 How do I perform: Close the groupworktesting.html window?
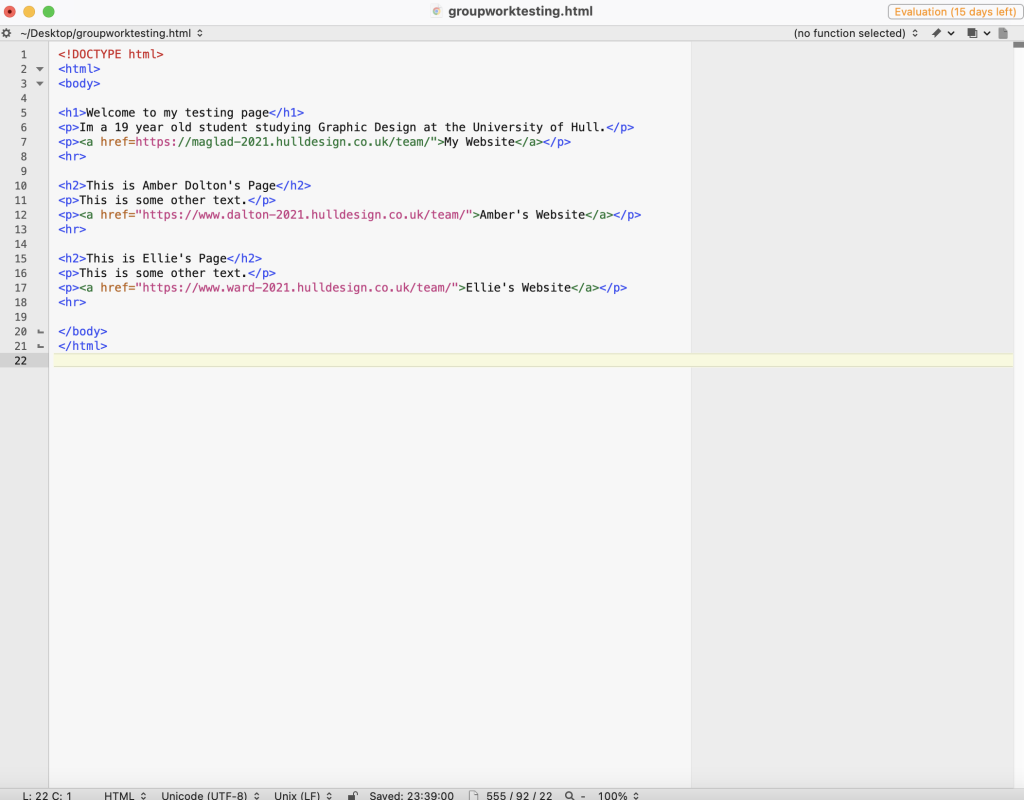pyautogui.click(x=10, y=12)
